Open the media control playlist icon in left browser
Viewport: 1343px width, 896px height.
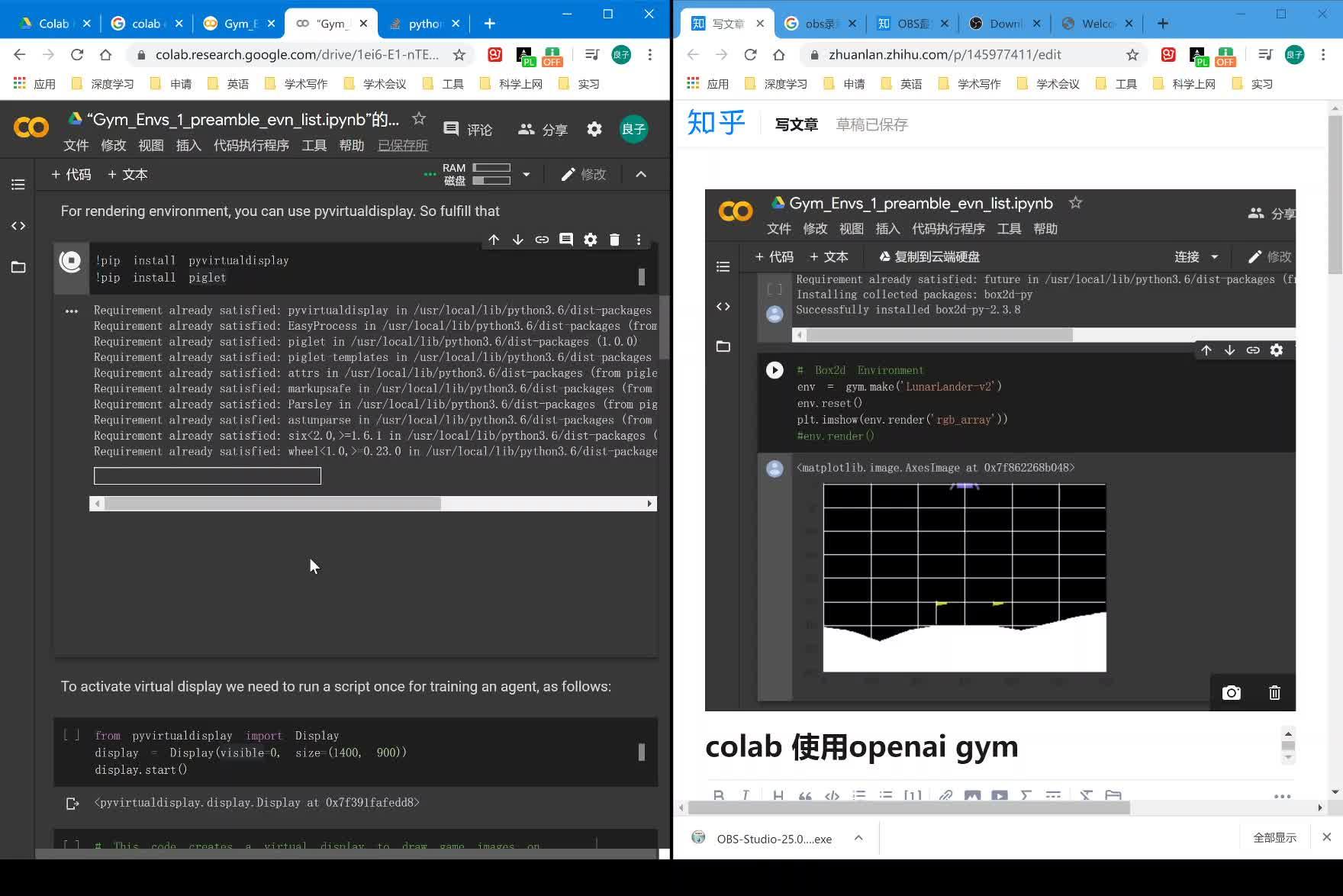tap(591, 54)
